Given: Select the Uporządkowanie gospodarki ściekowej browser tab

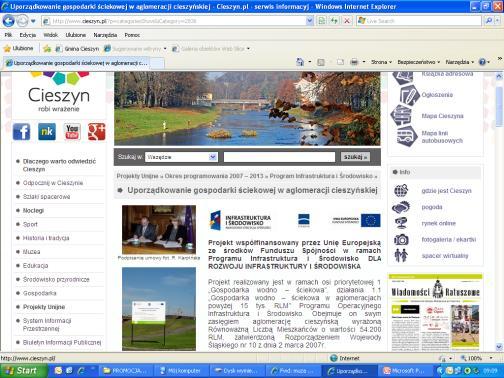Looking at the screenshot, I should (x=77, y=63).
